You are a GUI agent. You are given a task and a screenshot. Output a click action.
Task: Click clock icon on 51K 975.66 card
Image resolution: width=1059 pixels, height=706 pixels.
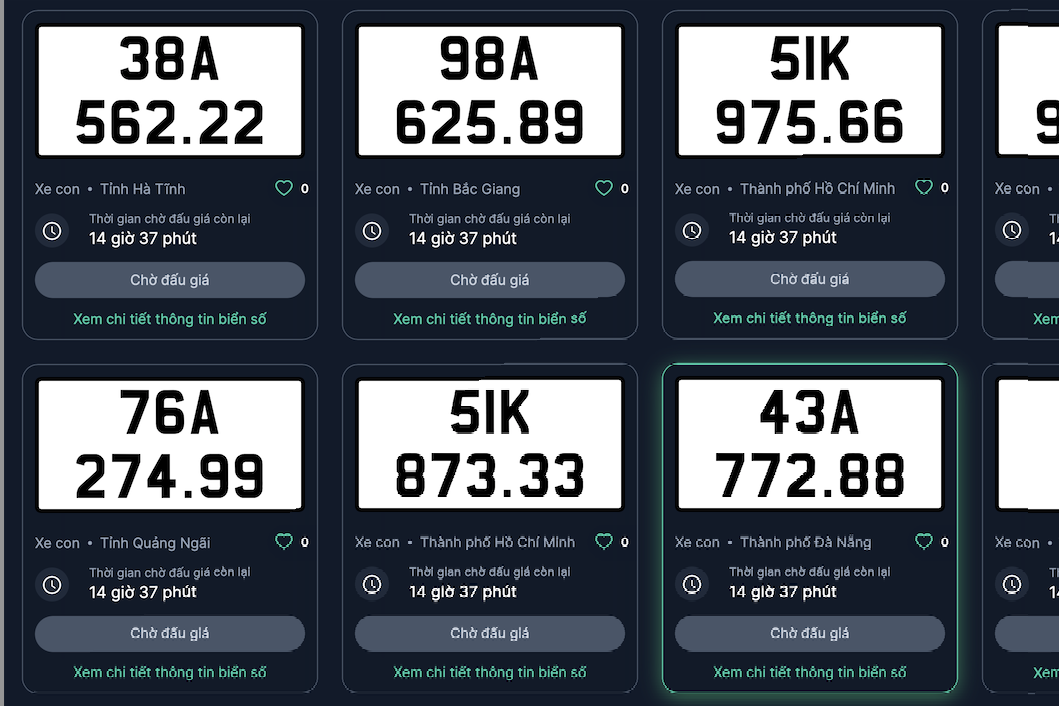(x=692, y=231)
